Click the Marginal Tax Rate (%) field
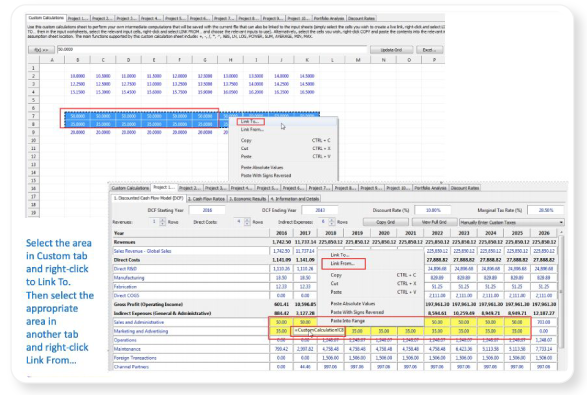The height and width of the screenshot is (395, 587). tap(546, 210)
